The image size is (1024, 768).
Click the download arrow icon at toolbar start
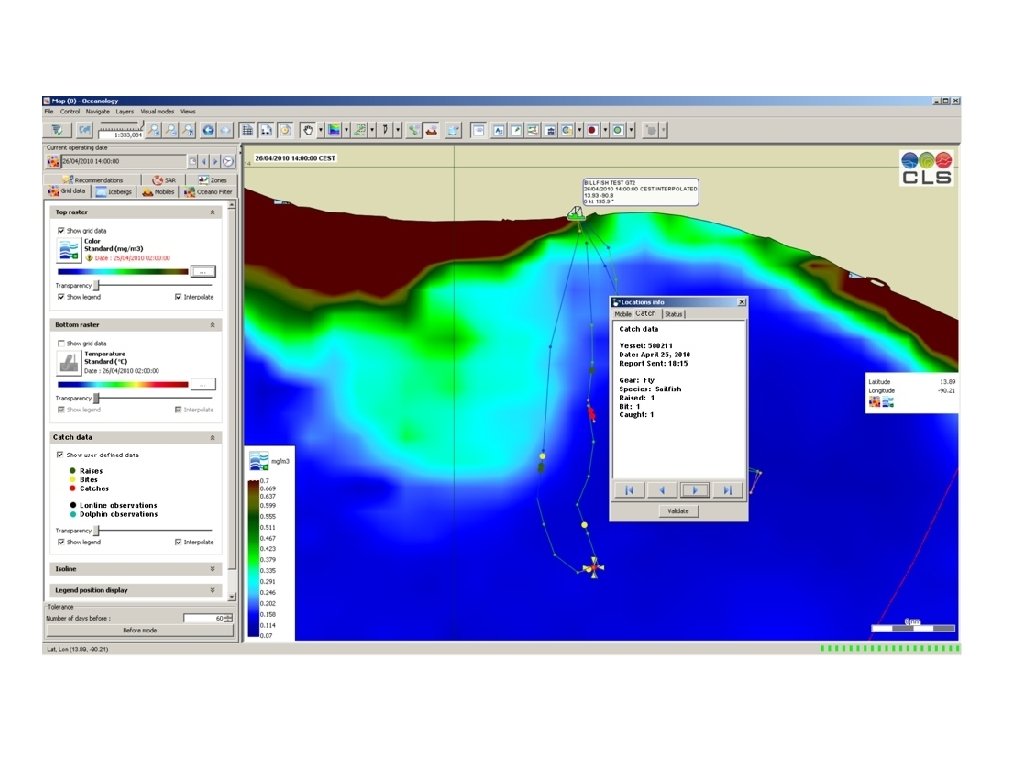[57, 130]
